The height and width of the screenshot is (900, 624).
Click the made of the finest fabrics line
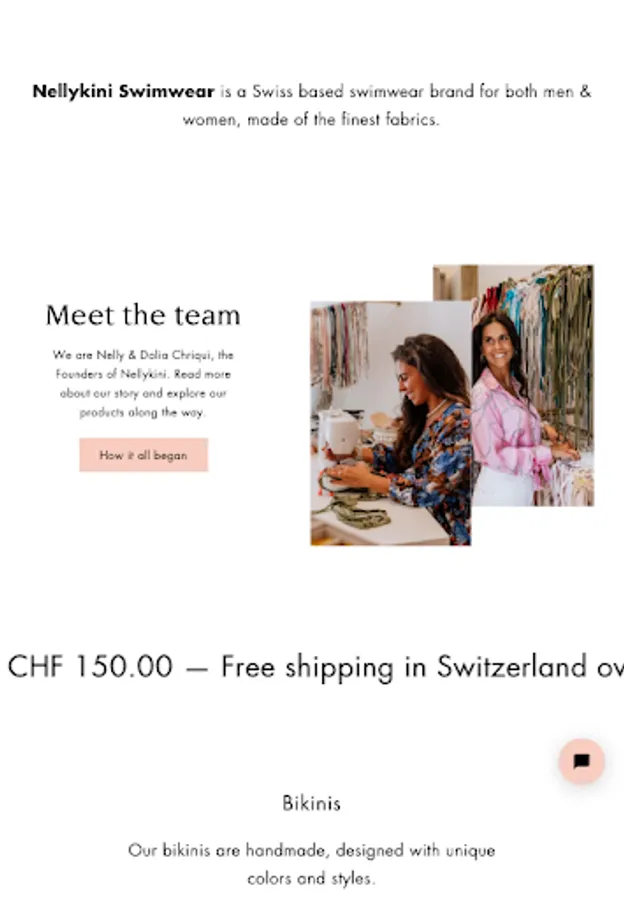click(311, 119)
